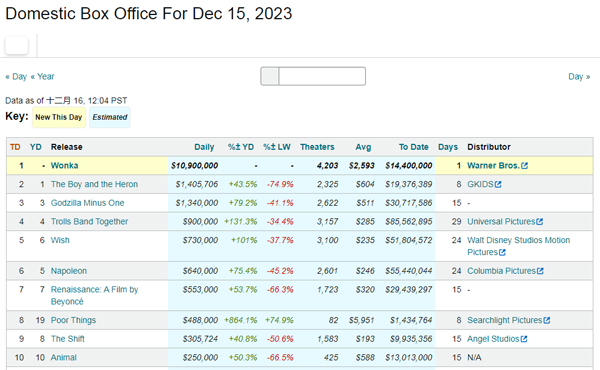Image resolution: width=600 pixels, height=370 pixels.
Task: Open external link icon beside Universal Pictures
Action: [x=540, y=222]
